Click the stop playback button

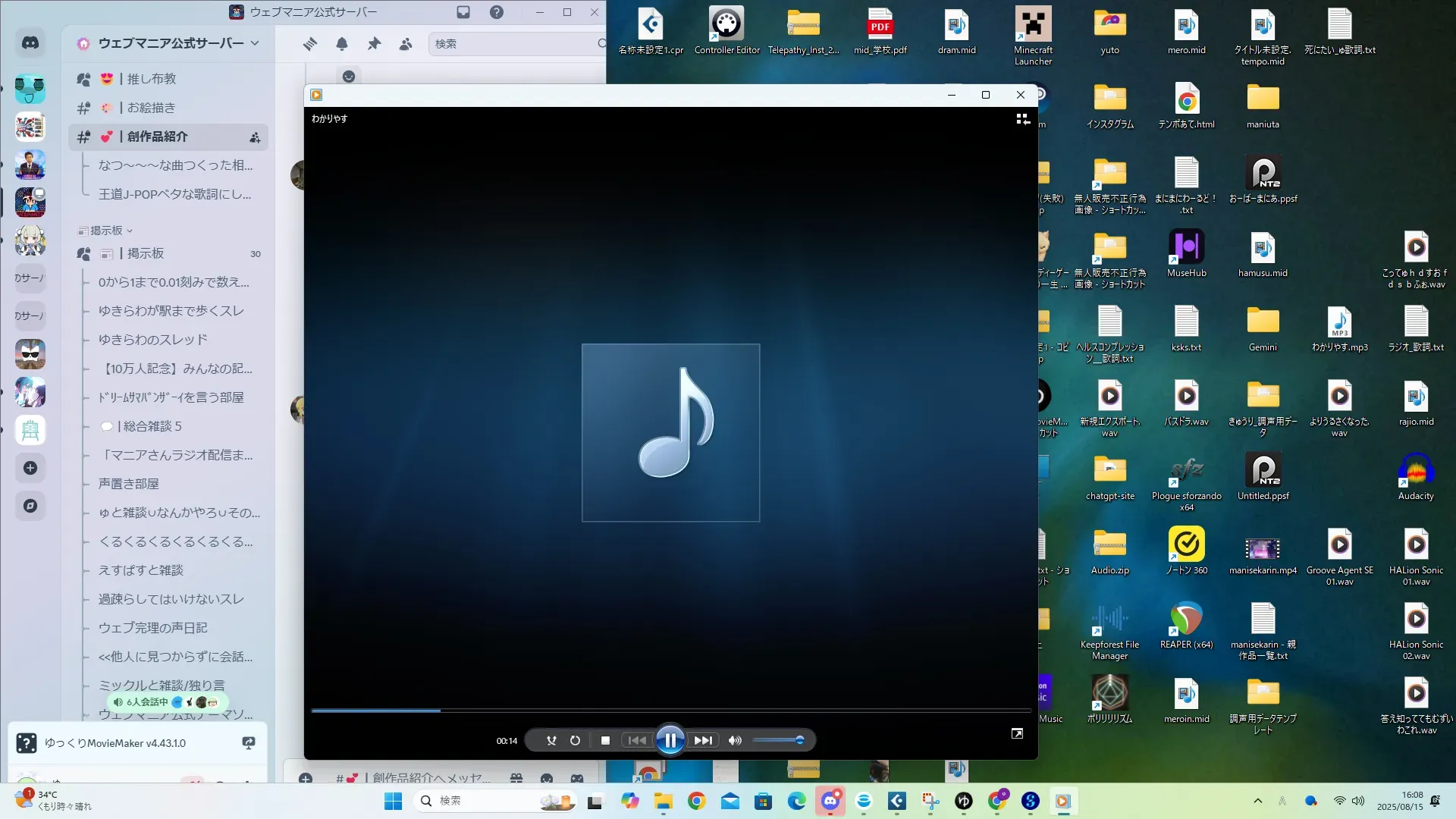[x=605, y=740]
